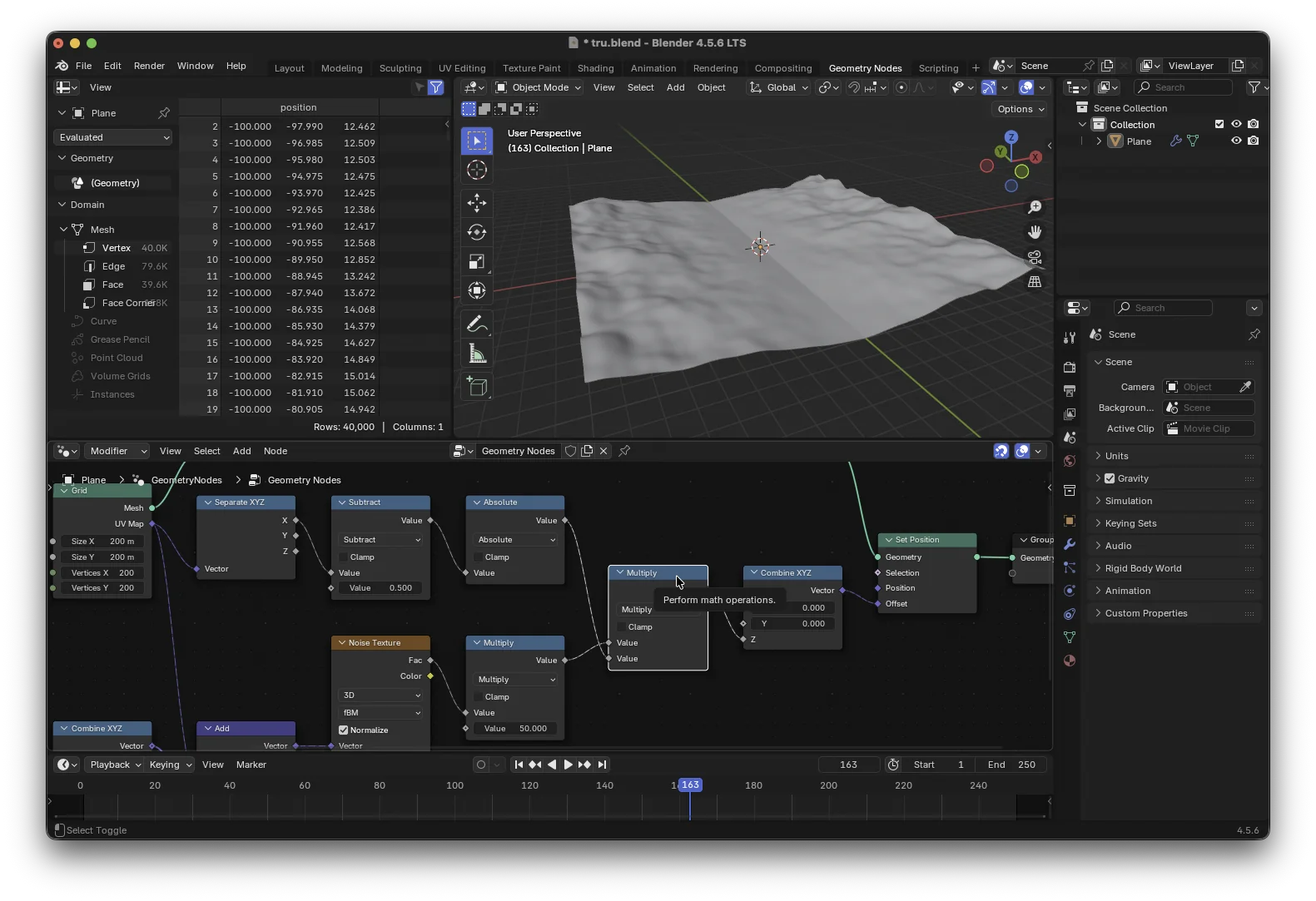Select the Move tool in viewport toolbar
Image resolution: width=1316 pixels, height=901 pixels.
(477, 202)
